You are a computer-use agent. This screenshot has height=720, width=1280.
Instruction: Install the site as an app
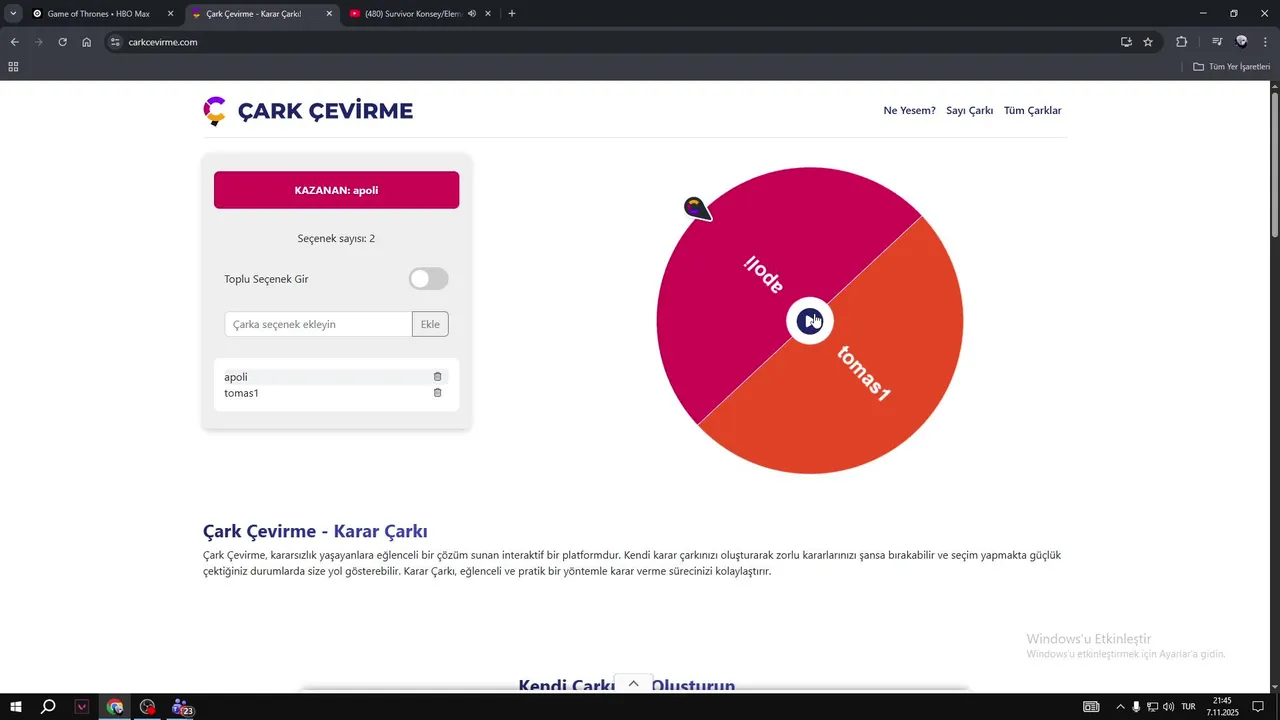pyautogui.click(x=1126, y=42)
